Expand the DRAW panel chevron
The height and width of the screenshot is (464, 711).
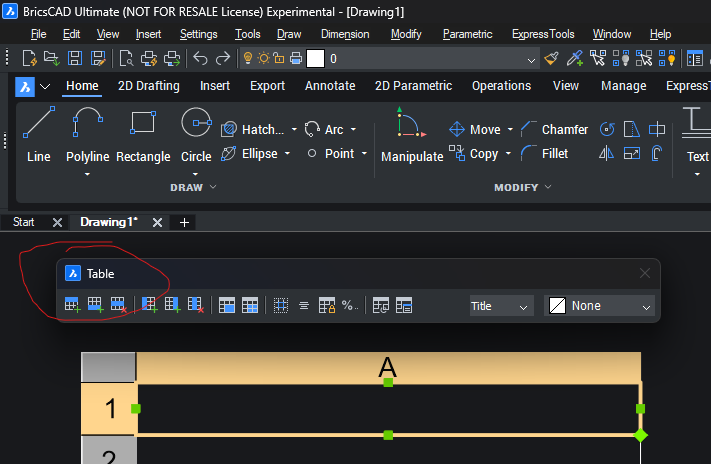(x=213, y=187)
